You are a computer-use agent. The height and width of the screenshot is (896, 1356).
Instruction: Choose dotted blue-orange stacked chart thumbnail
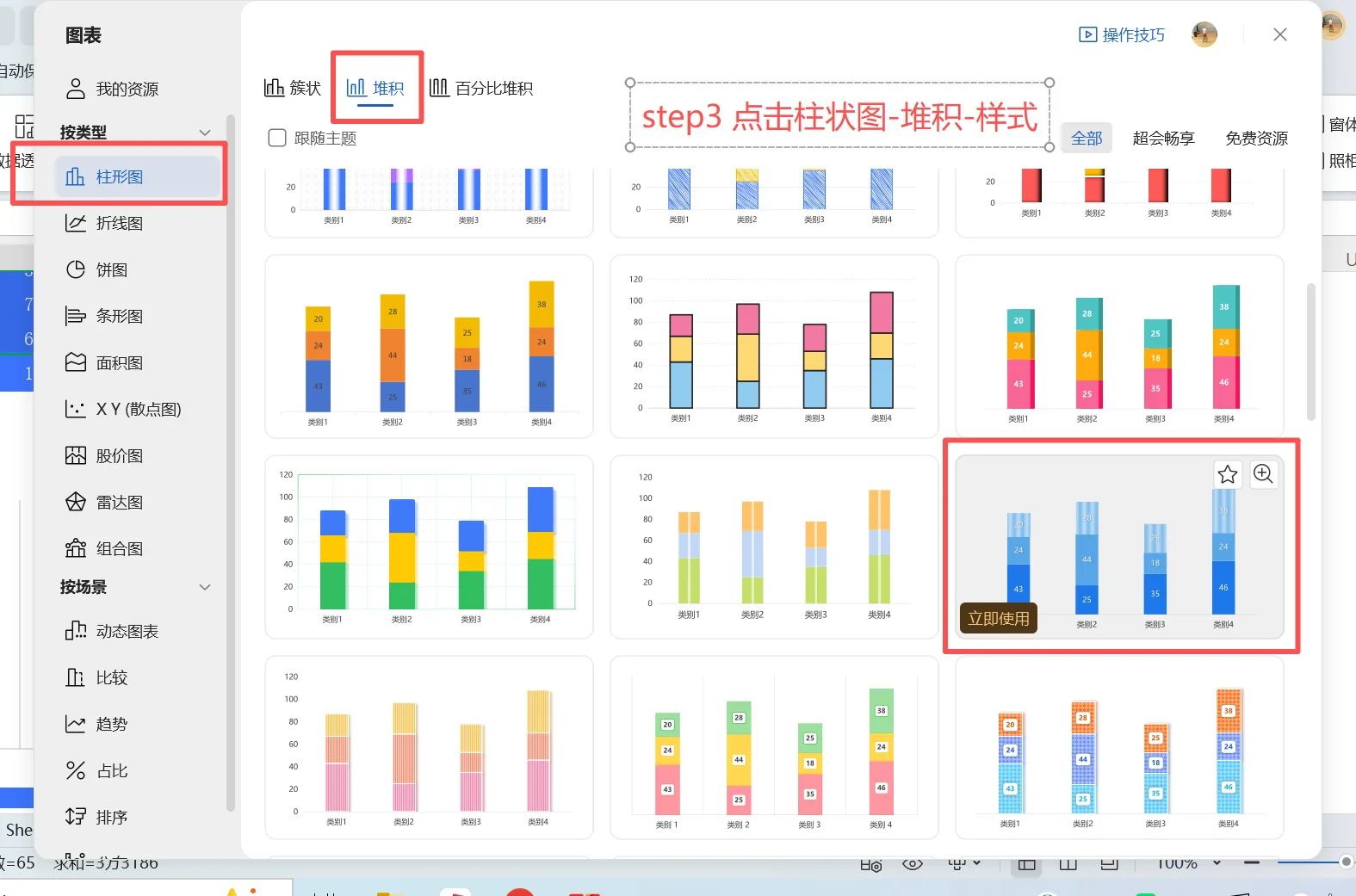click(x=1119, y=748)
